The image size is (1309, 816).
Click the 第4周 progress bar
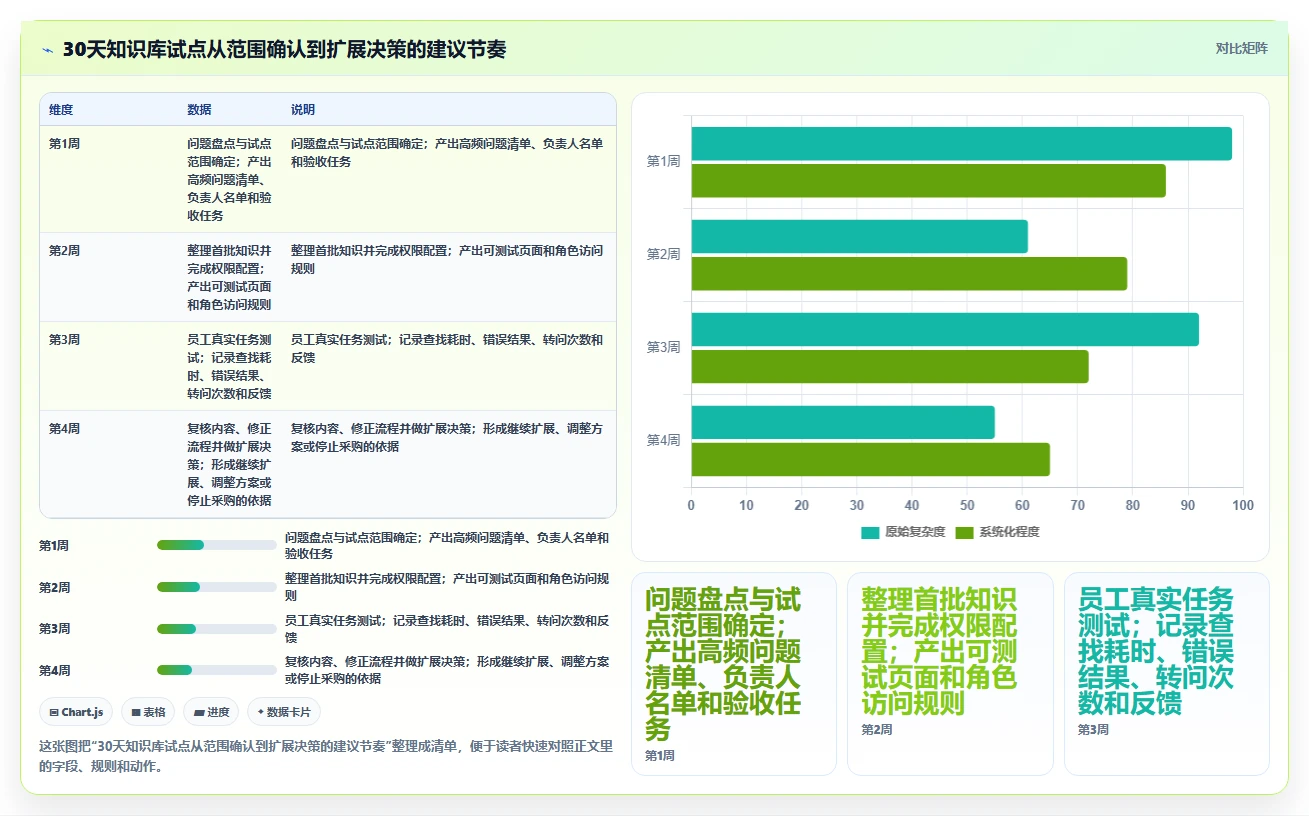(217, 670)
